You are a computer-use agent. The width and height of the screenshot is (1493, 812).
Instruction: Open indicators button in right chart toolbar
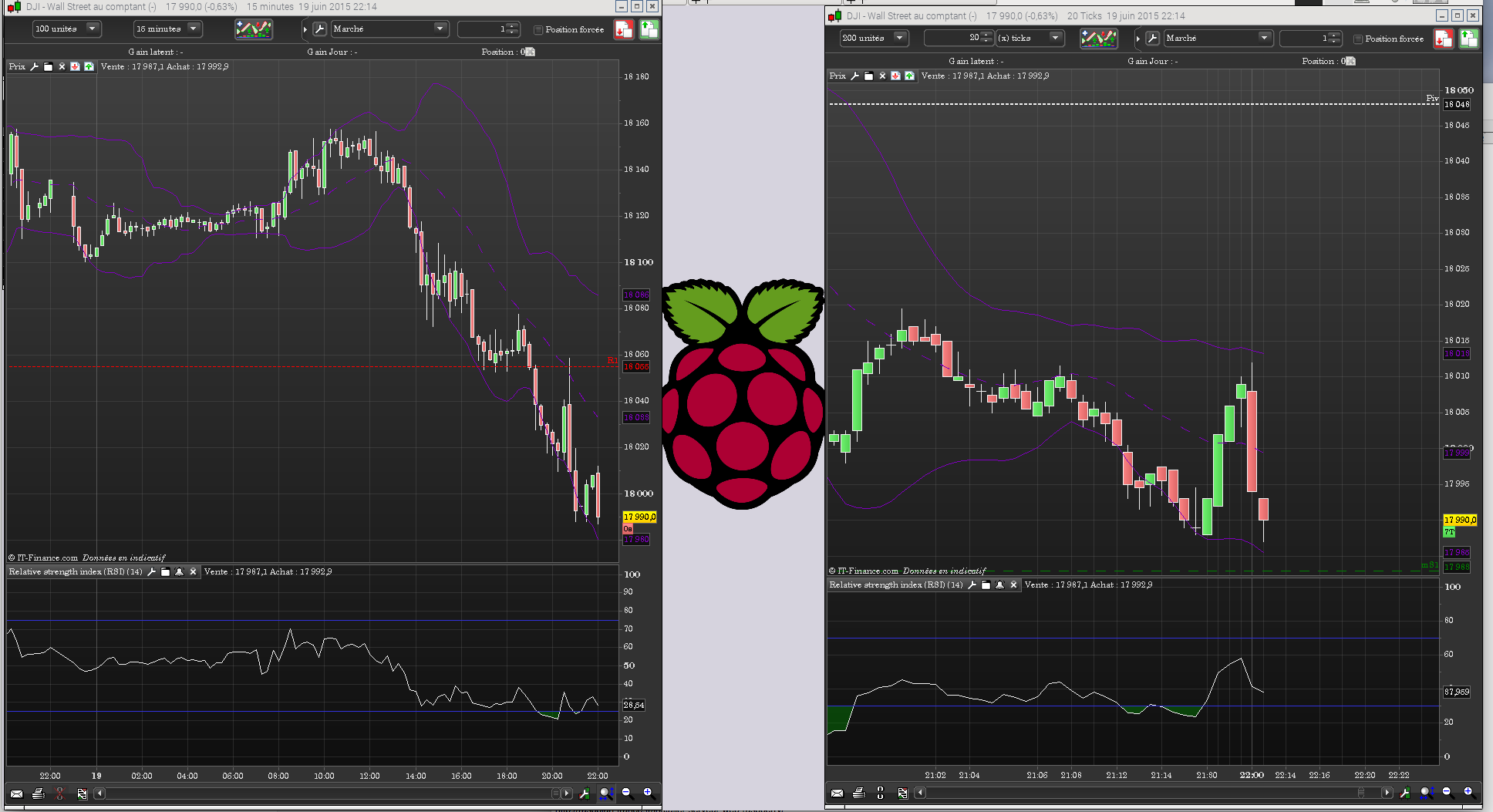1099,39
